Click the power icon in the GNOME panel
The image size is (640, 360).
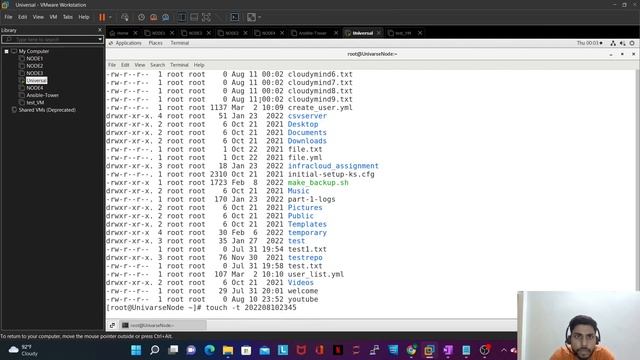click(632, 43)
